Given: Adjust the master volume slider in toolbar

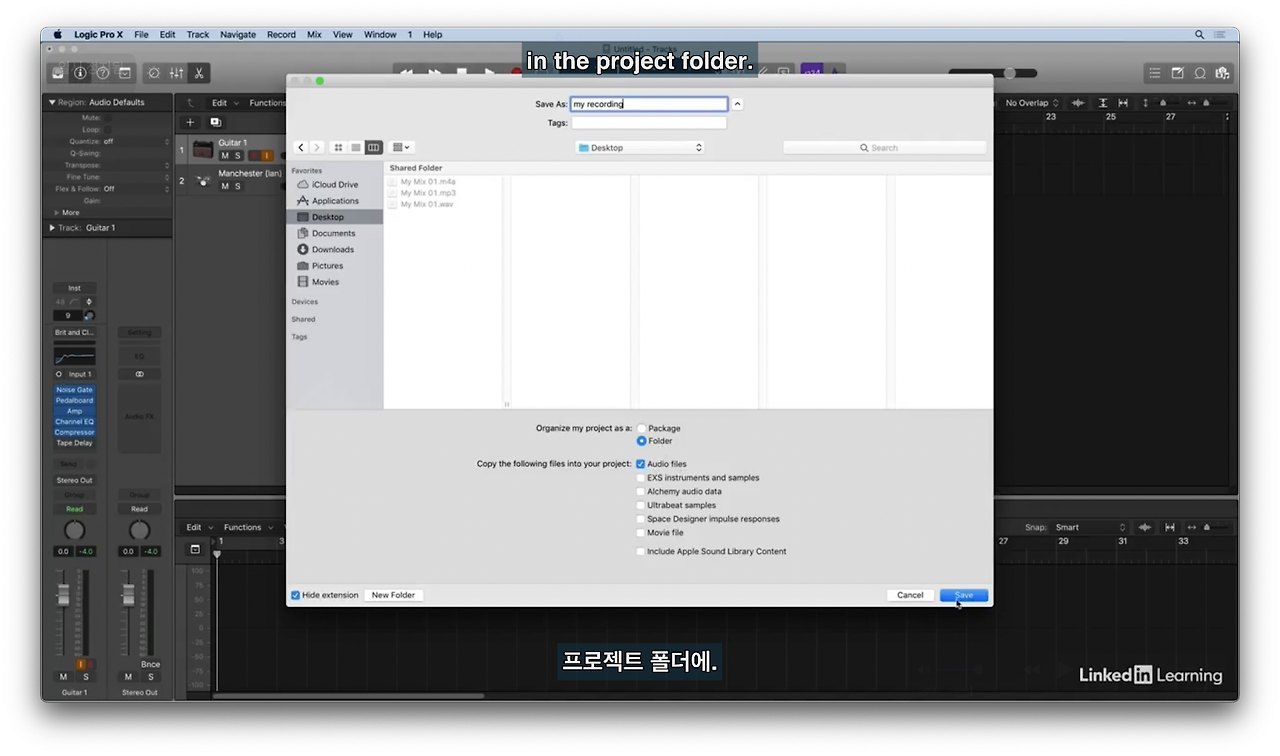Looking at the screenshot, I should pyautogui.click(x=1009, y=73).
